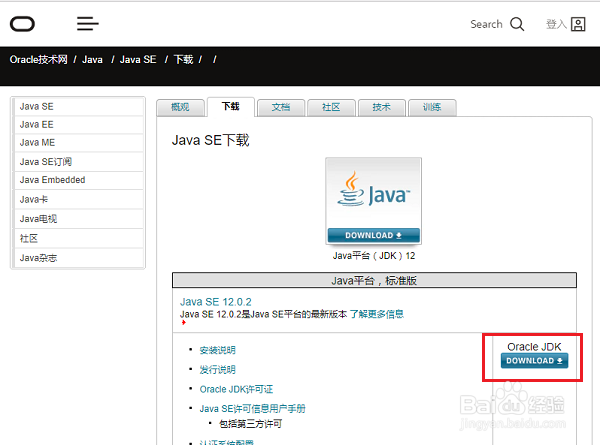This screenshot has width=600, height=445.
Task: Click the Search label in header
Action: (486, 24)
